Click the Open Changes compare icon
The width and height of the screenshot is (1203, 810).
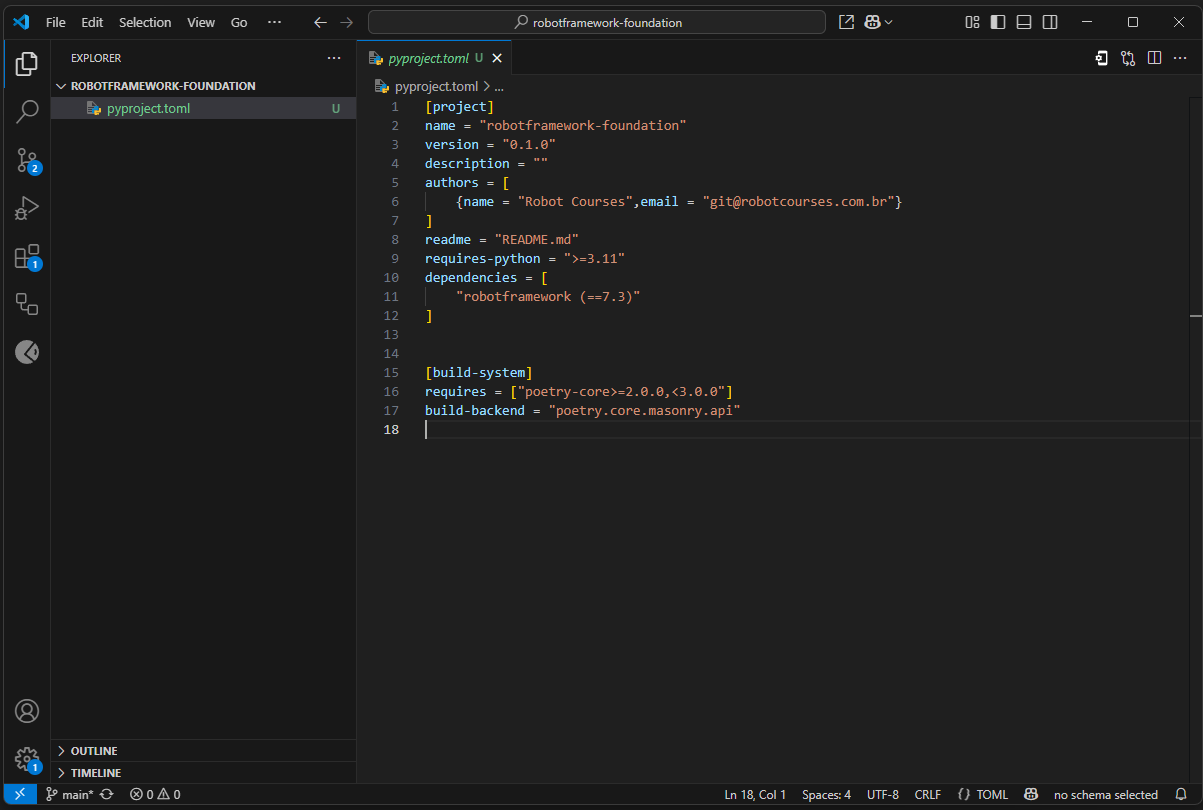1128,58
